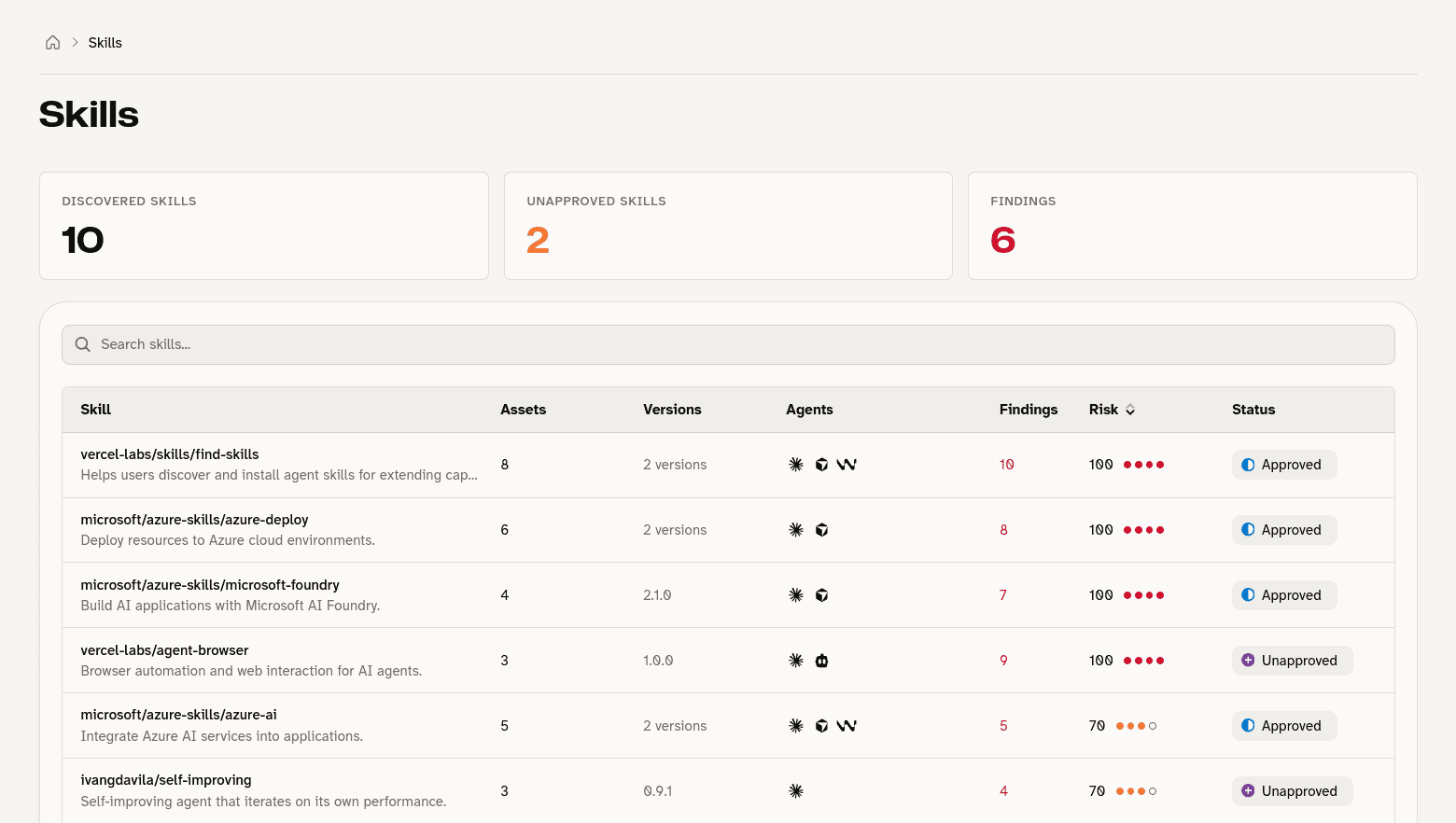Click unapproved purple icon for self-improving
This screenshot has height=823, width=1456.
[1248, 791]
